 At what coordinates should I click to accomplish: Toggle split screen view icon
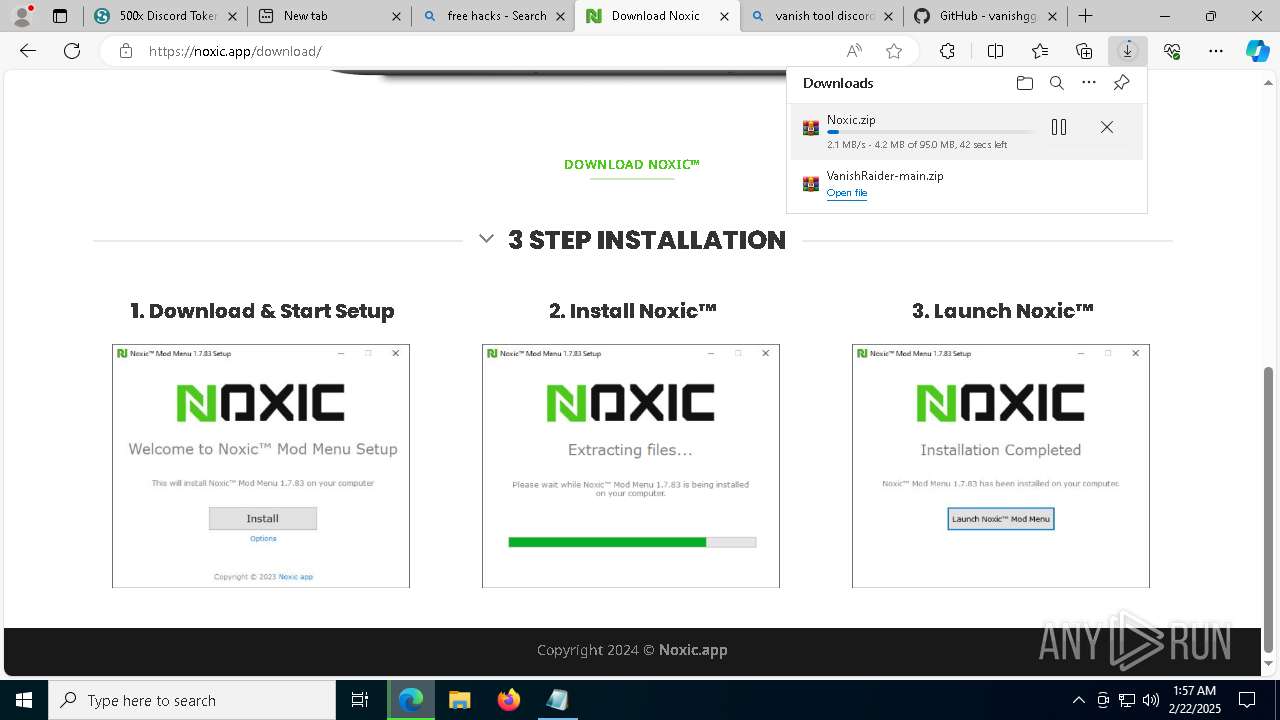[x=995, y=51]
